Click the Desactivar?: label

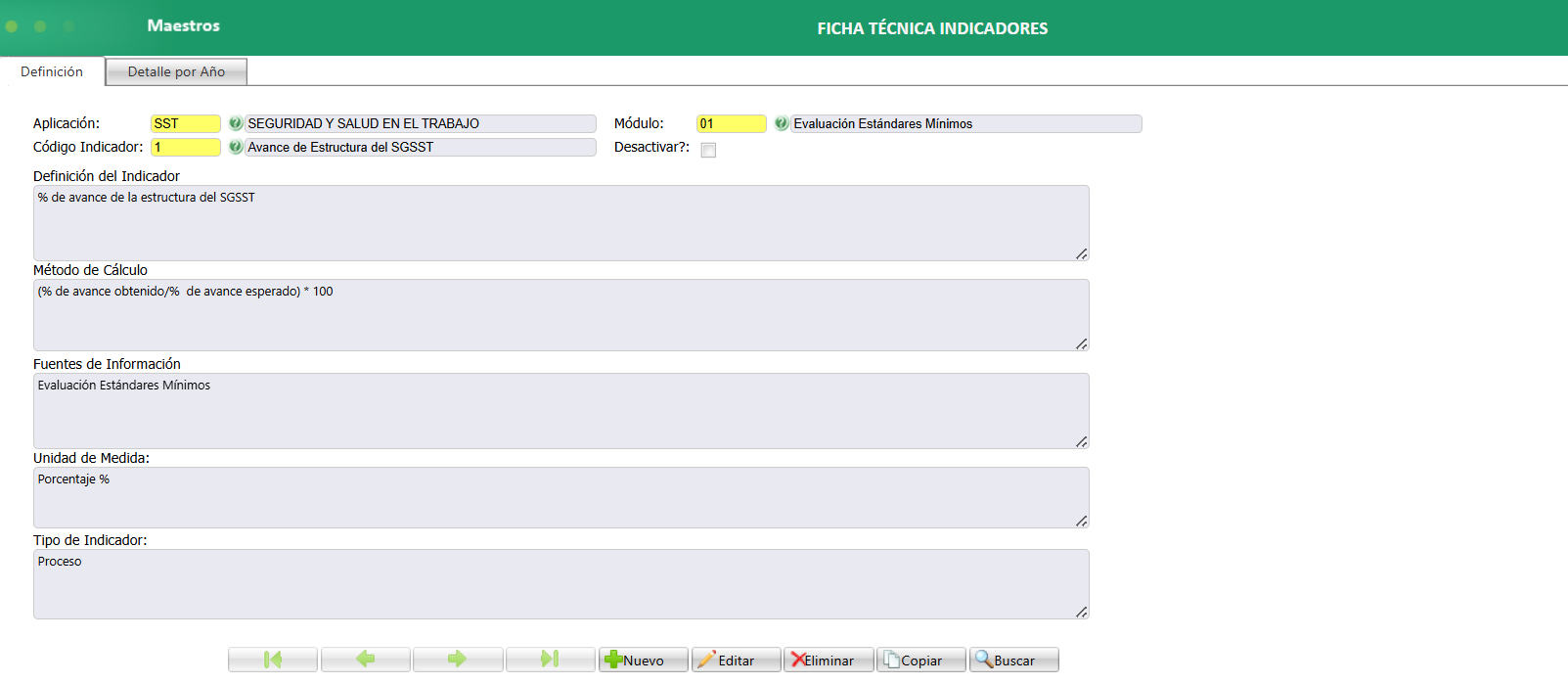[x=651, y=147]
